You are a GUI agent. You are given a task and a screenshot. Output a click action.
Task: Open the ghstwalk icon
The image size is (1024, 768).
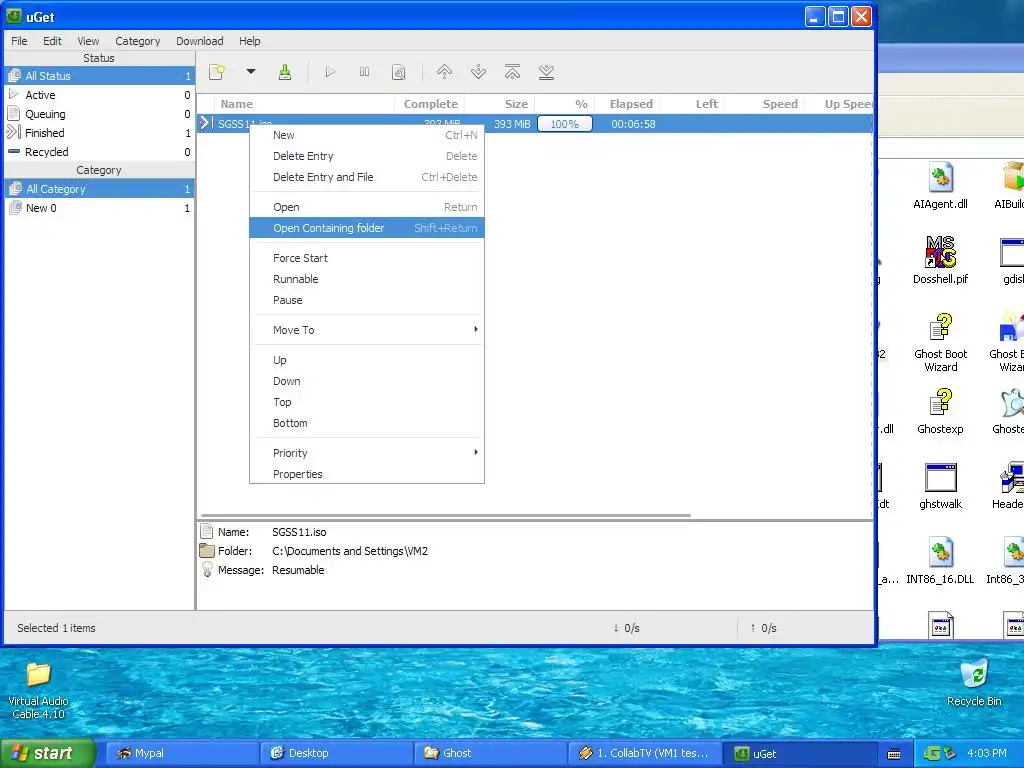[x=940, y=487]
